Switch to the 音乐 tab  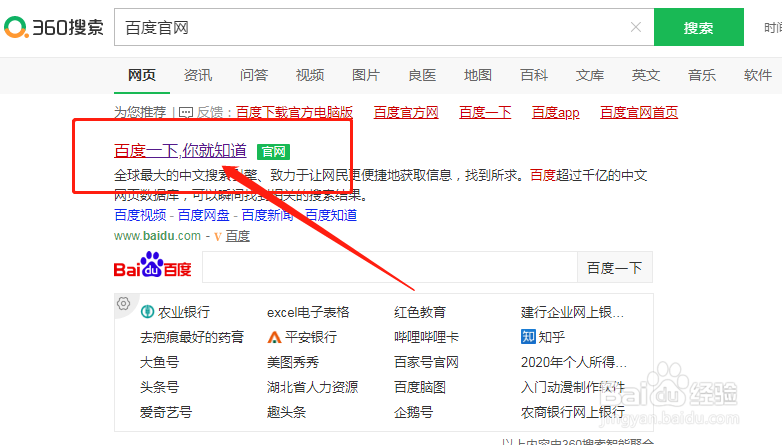click(702, 75)
